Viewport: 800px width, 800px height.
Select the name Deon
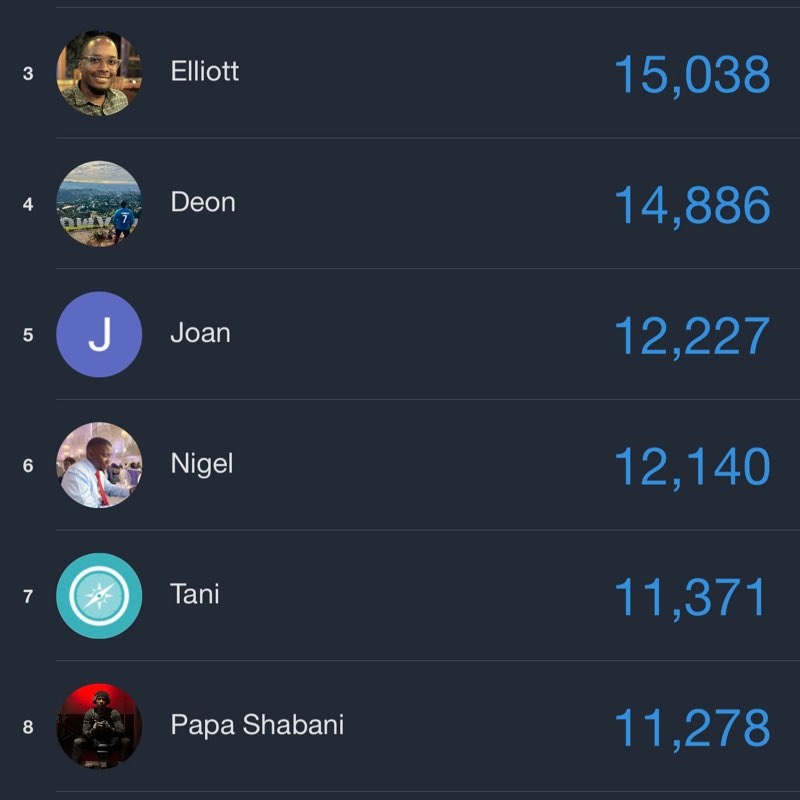(x=203, y=202)
